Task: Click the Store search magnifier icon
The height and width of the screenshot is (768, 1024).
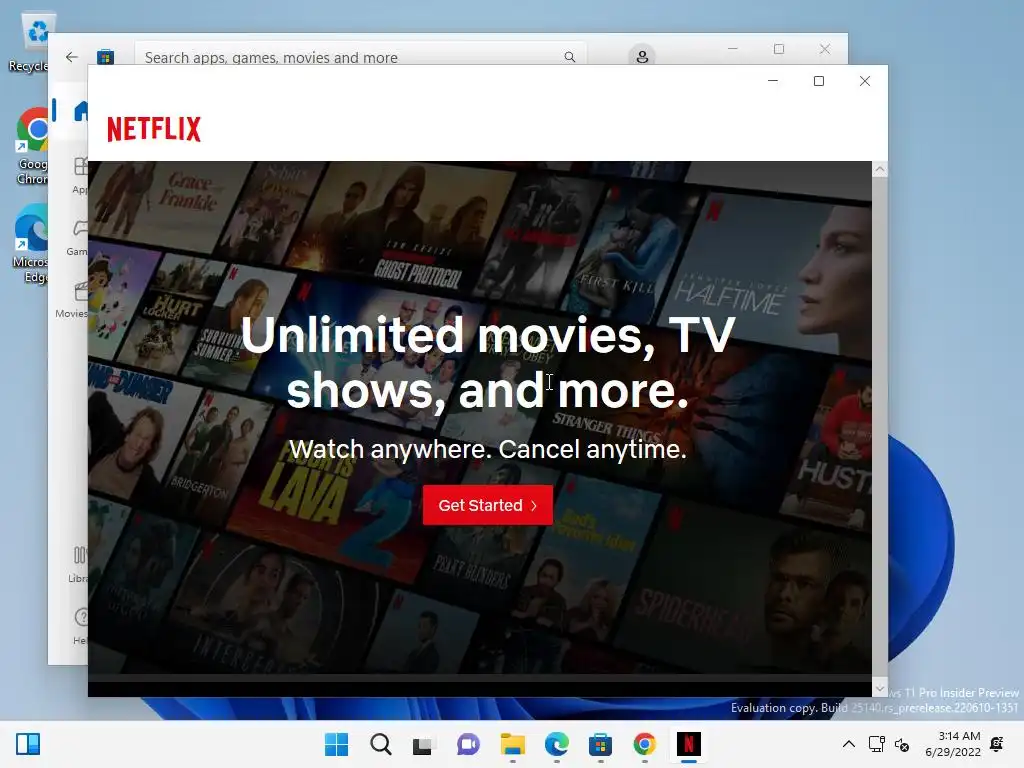Action: pos(569,57)
